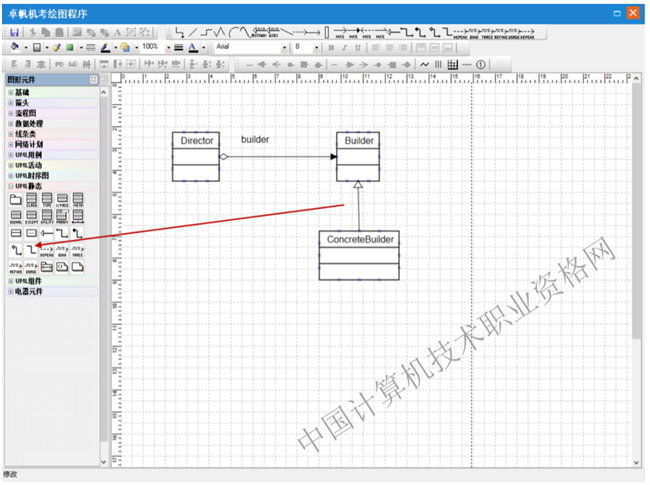Click the paint bucket fill icon
Screen dimensions: 650x485
pyautogui.click(x=14, y=47)
